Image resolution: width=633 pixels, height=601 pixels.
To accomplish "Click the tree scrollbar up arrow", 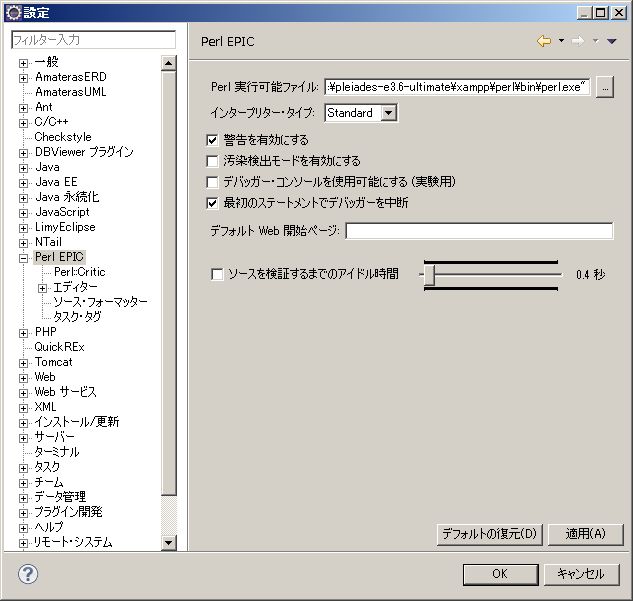I will click(x=168, y=63).
